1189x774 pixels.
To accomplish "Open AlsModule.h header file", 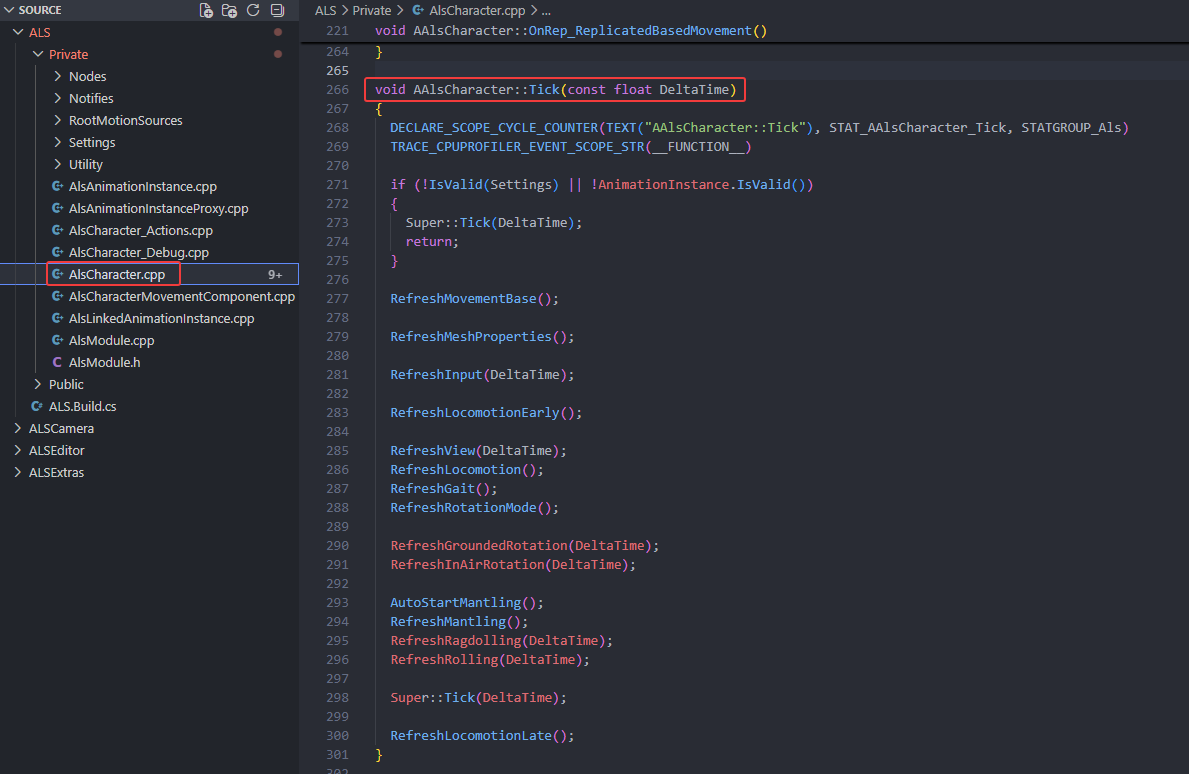I will coord(105,362).
